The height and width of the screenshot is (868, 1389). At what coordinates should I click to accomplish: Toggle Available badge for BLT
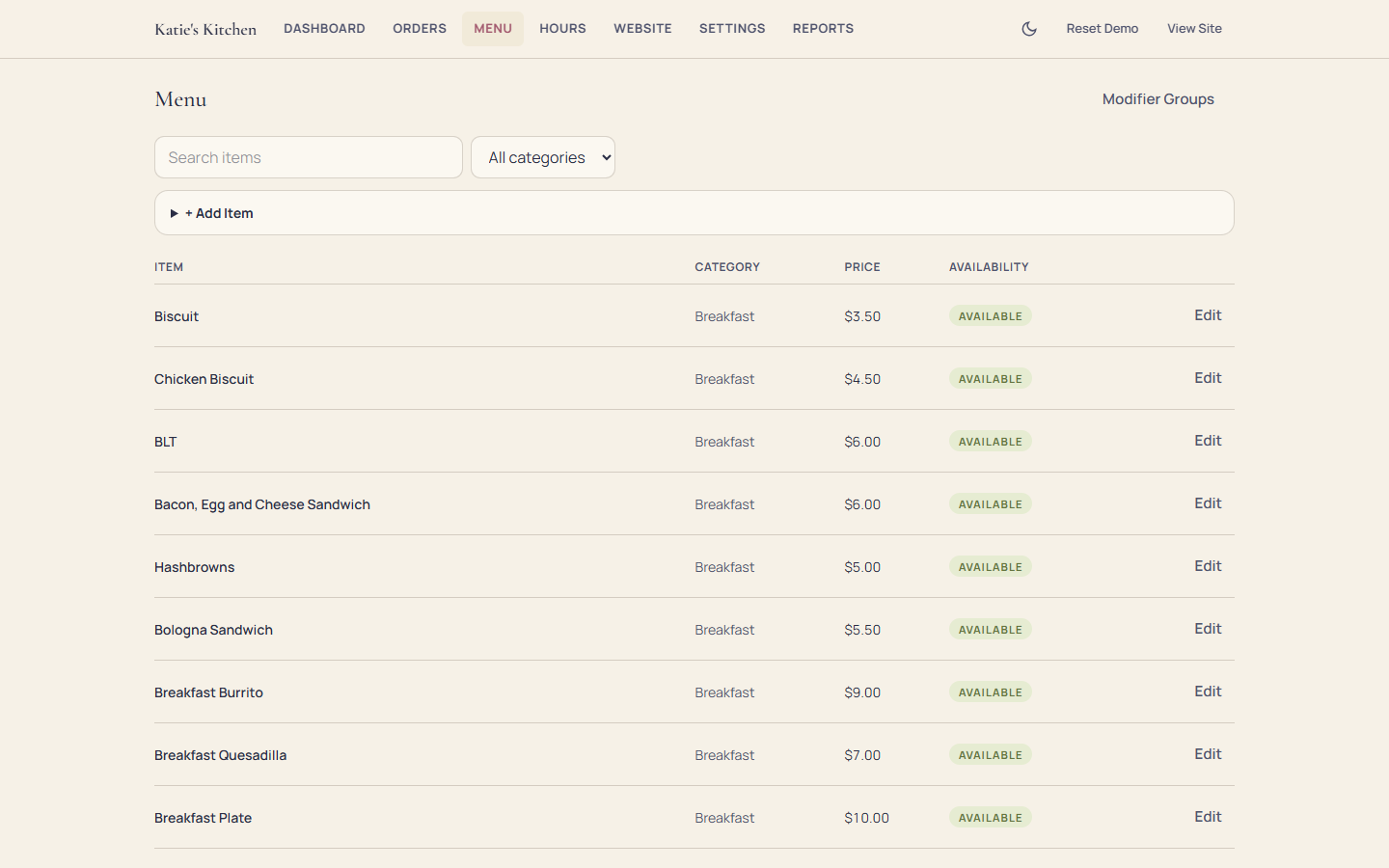991,442
